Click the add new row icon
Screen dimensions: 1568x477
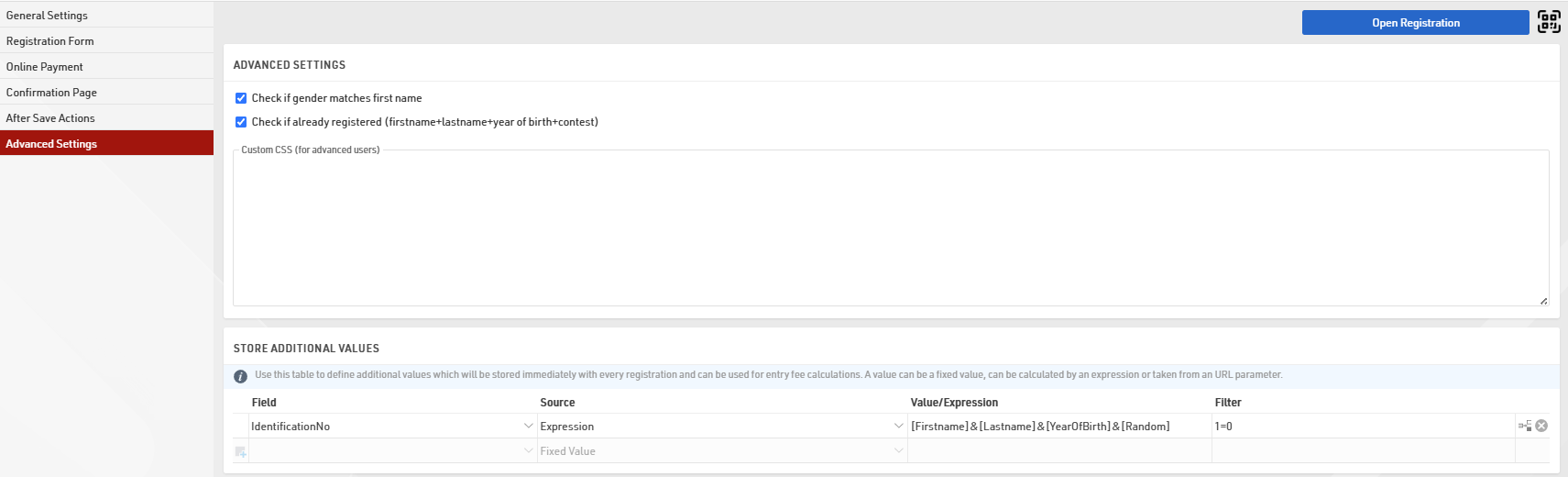tap(240, 451)
